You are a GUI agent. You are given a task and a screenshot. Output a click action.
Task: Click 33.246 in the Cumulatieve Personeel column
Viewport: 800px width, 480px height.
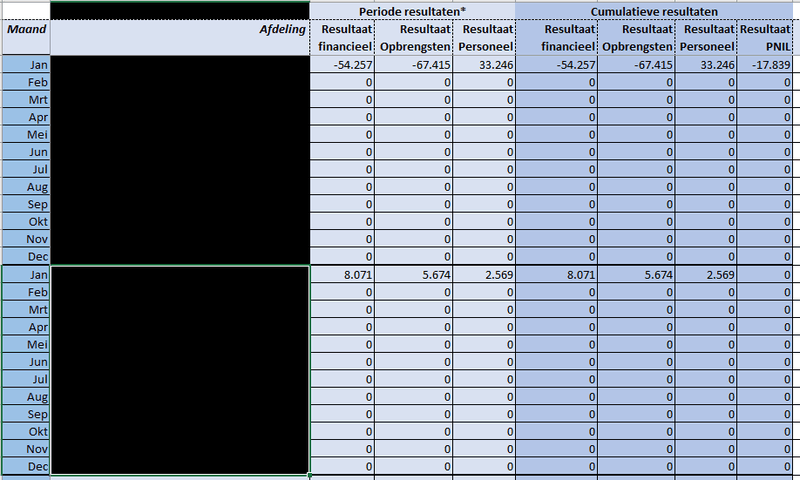pos(706,65)
